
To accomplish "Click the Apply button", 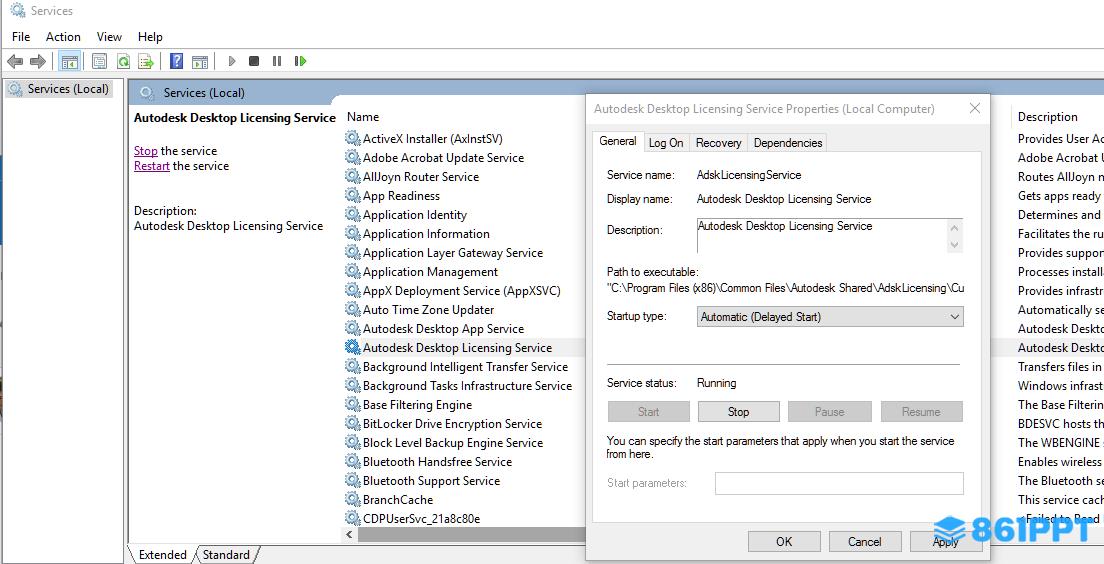I will pyautogui.click(x=946, y=541).
